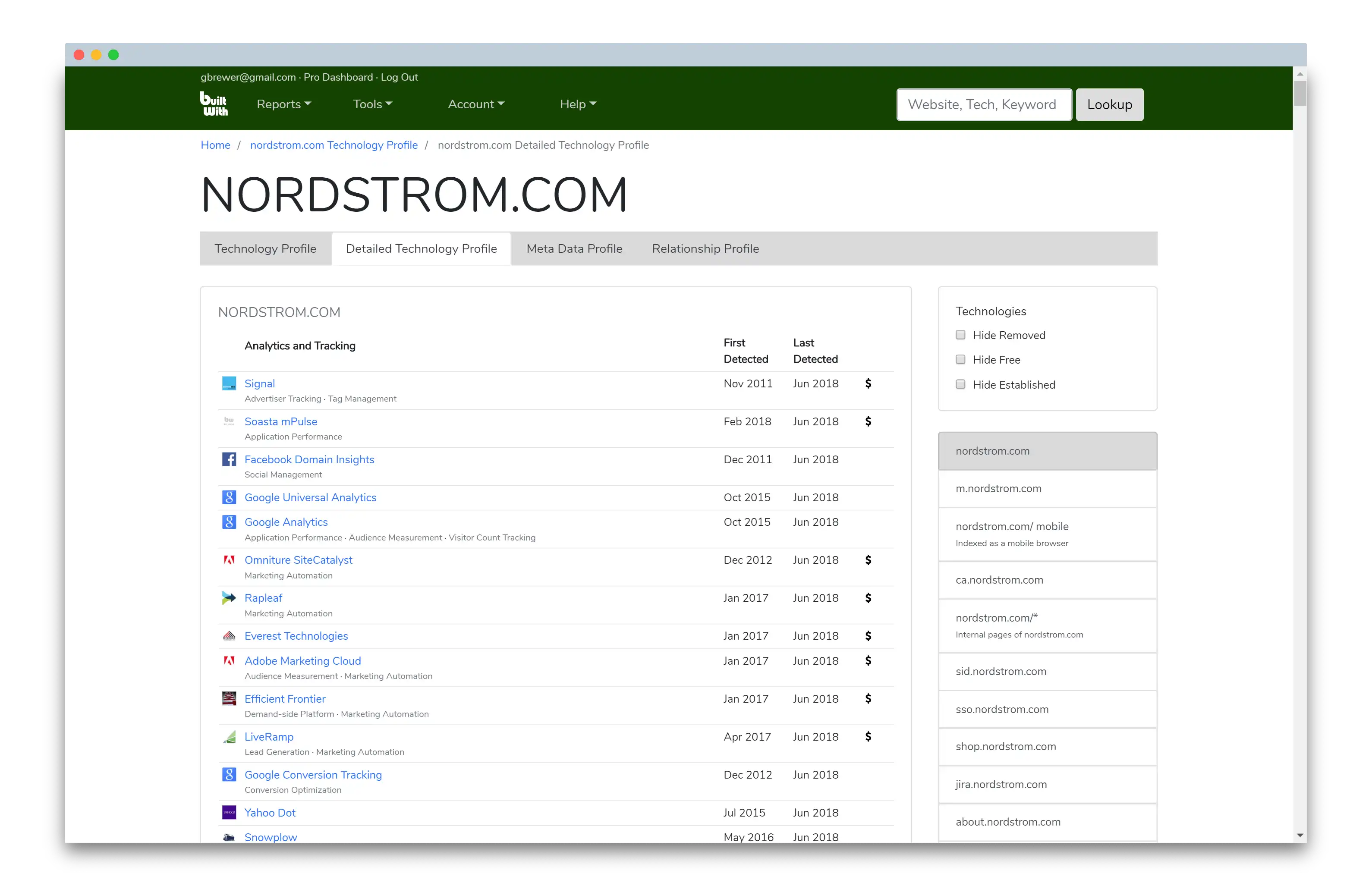Click the scrollbar down arrow
1372x886 pixels.
coord(1300,835)
